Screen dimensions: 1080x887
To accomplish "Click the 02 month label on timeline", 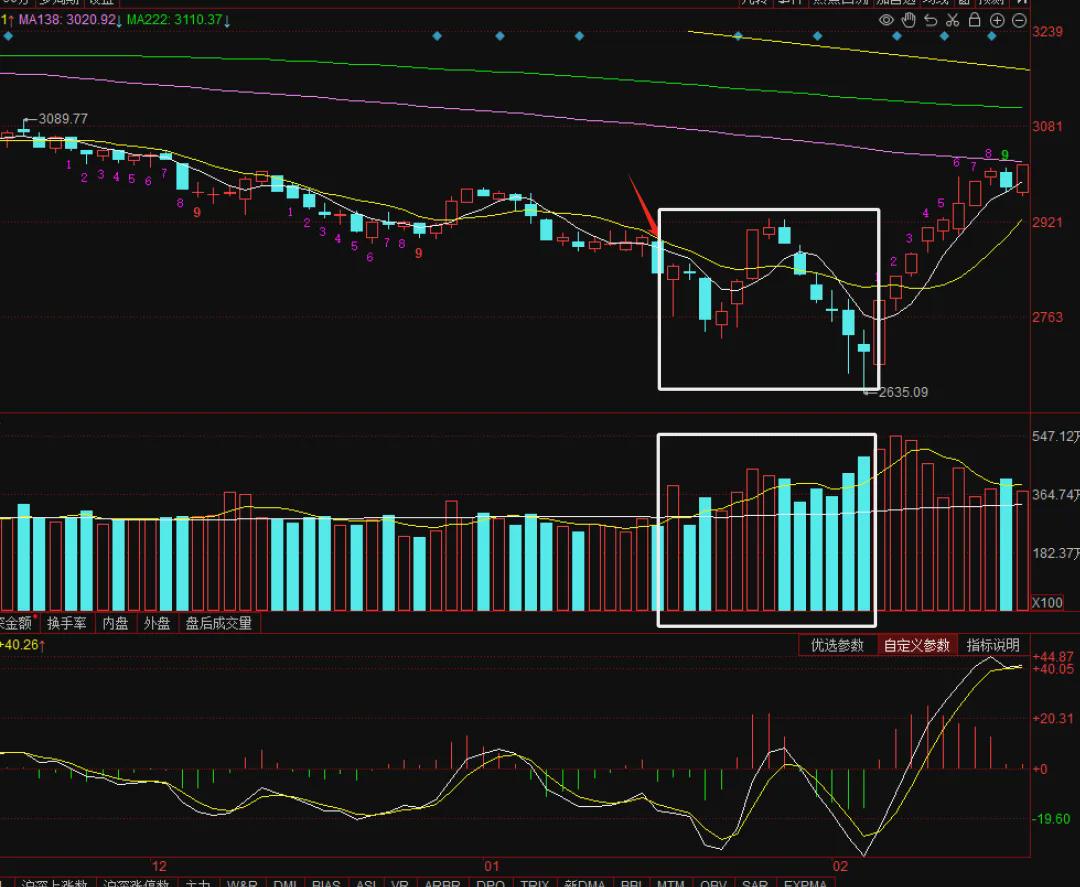I will click(x=840, y=866).
